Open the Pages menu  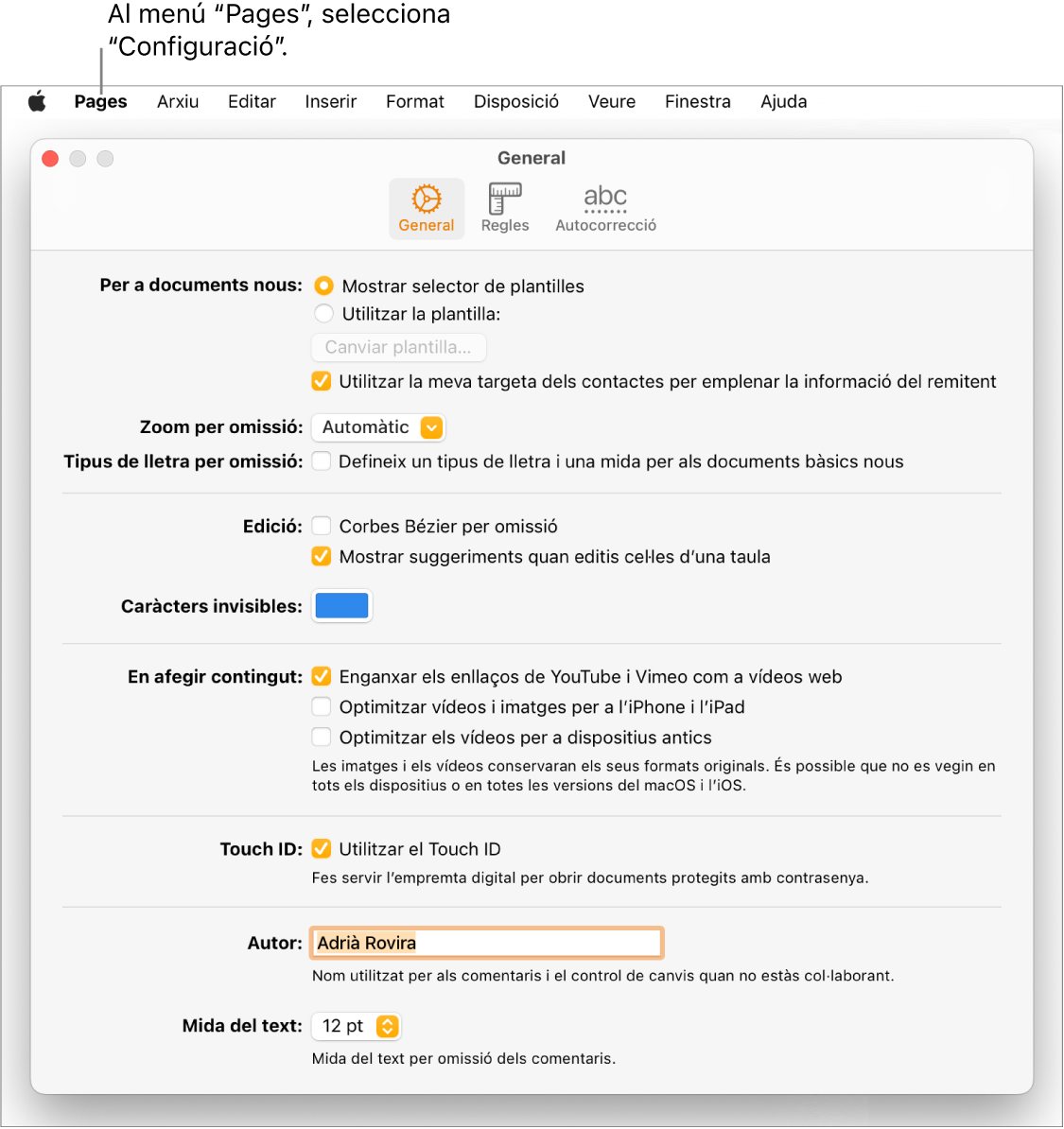(x=100, y=101)
